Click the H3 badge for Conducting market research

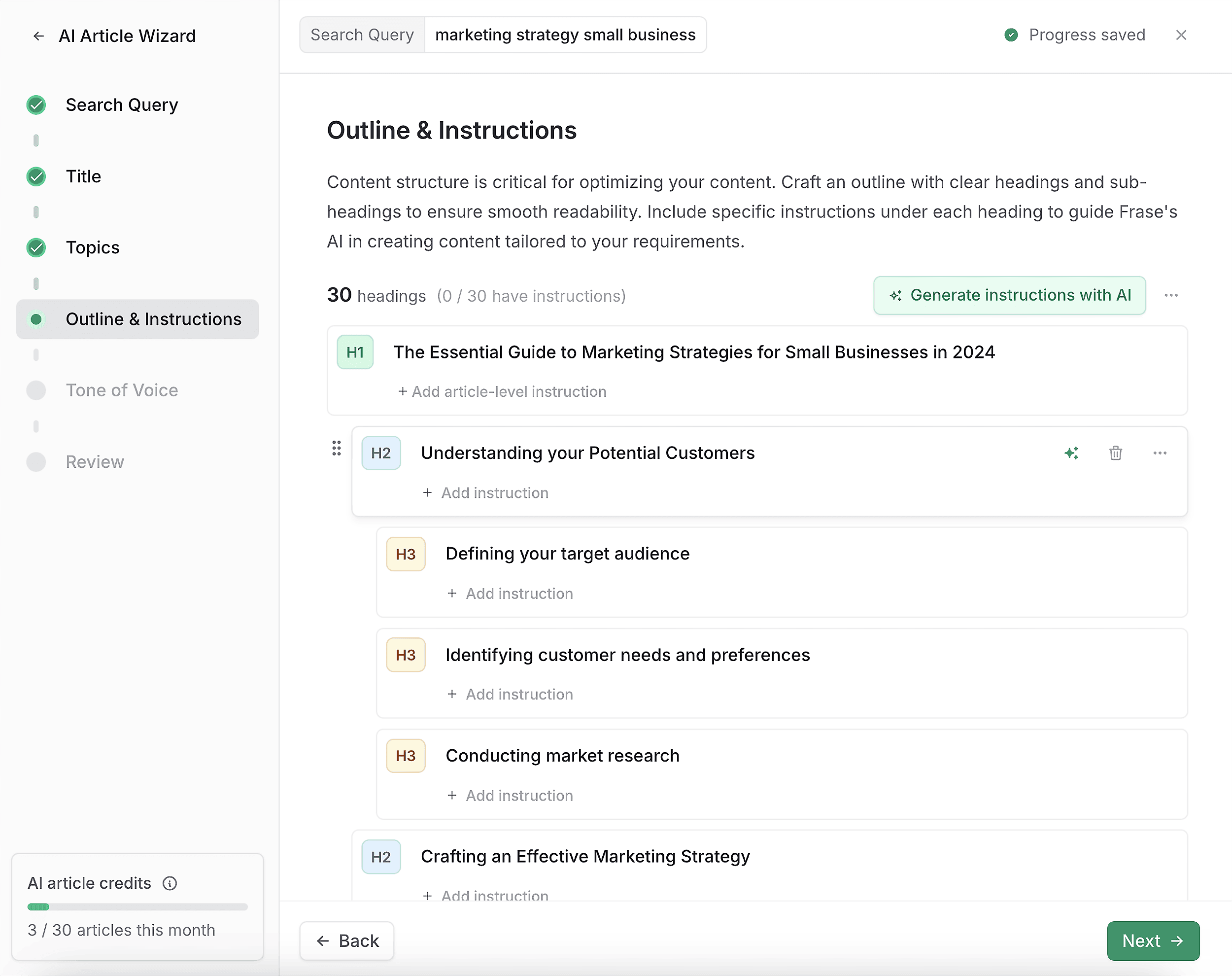[406, 756]
